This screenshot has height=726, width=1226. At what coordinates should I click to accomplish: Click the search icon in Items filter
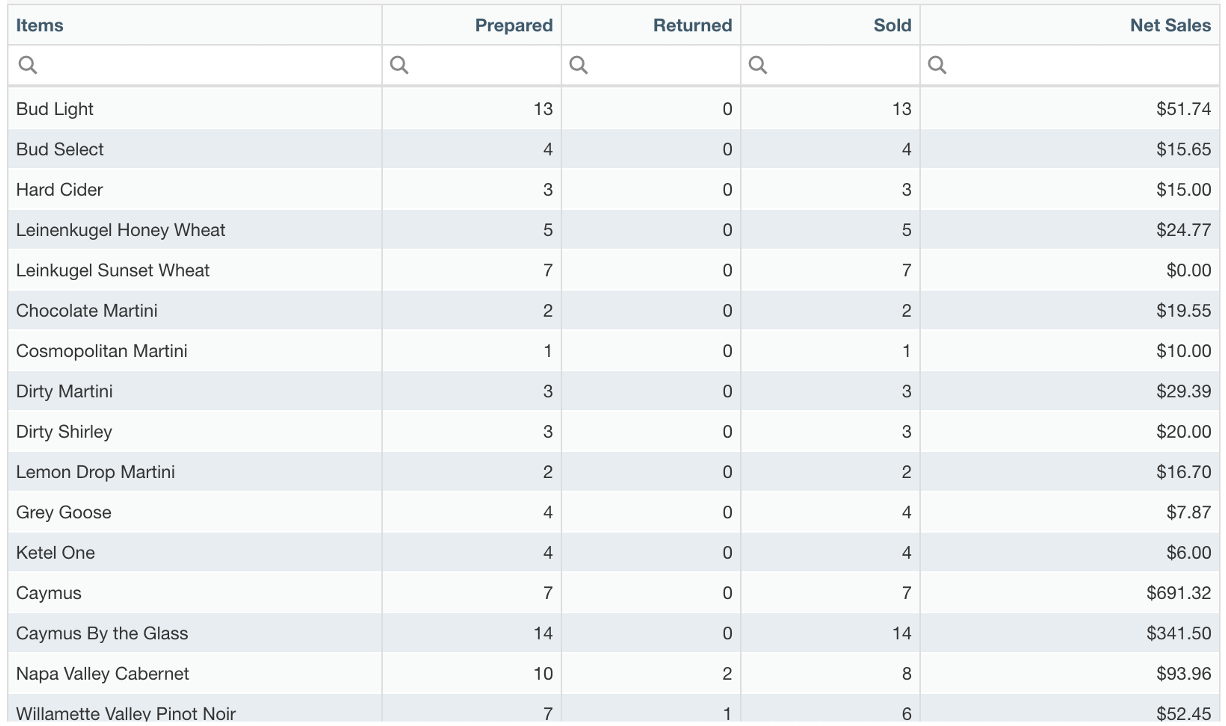tap(28, 66)
